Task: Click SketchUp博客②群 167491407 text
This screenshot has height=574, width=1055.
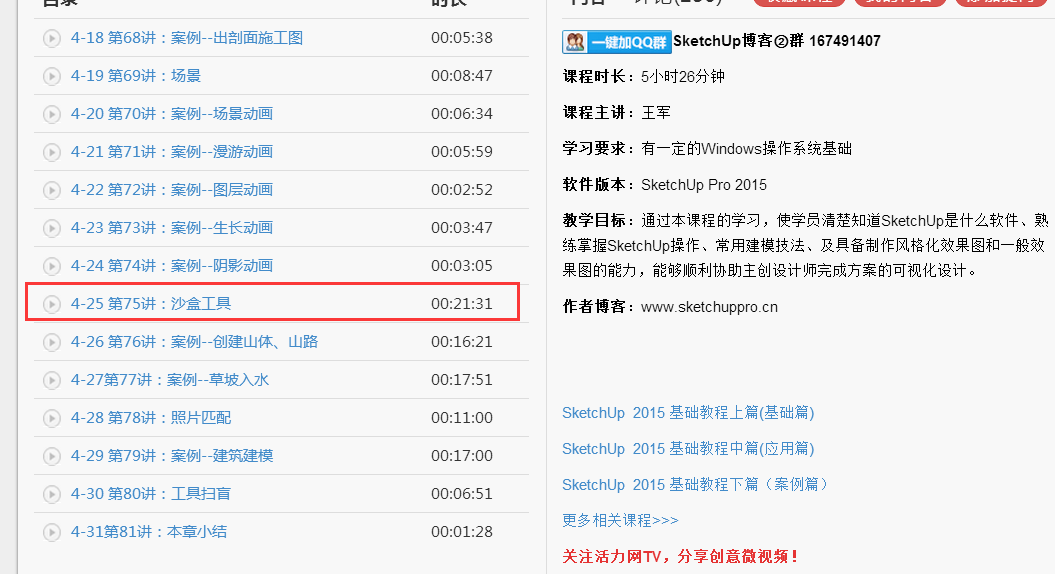Action: click(x=776, y=41)
